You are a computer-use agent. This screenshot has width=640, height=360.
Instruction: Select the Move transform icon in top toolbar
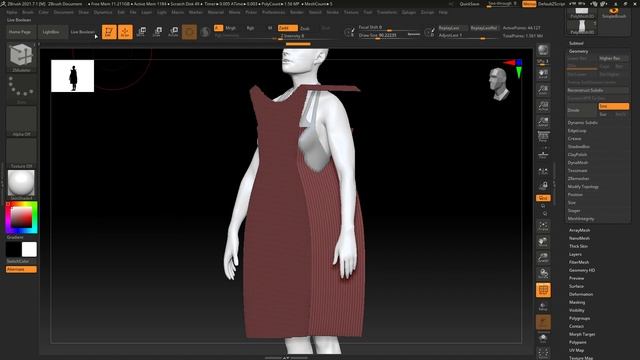tap(141, 32)
